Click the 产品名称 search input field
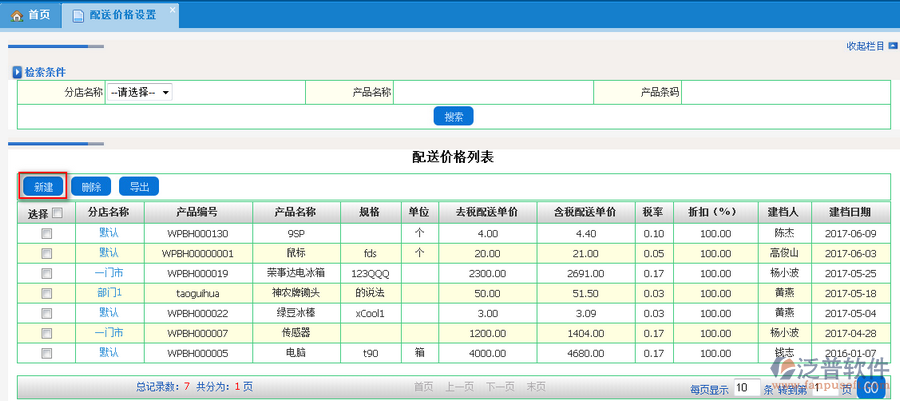900x401 pixels. pyautogui.click(x=492, y=92)
